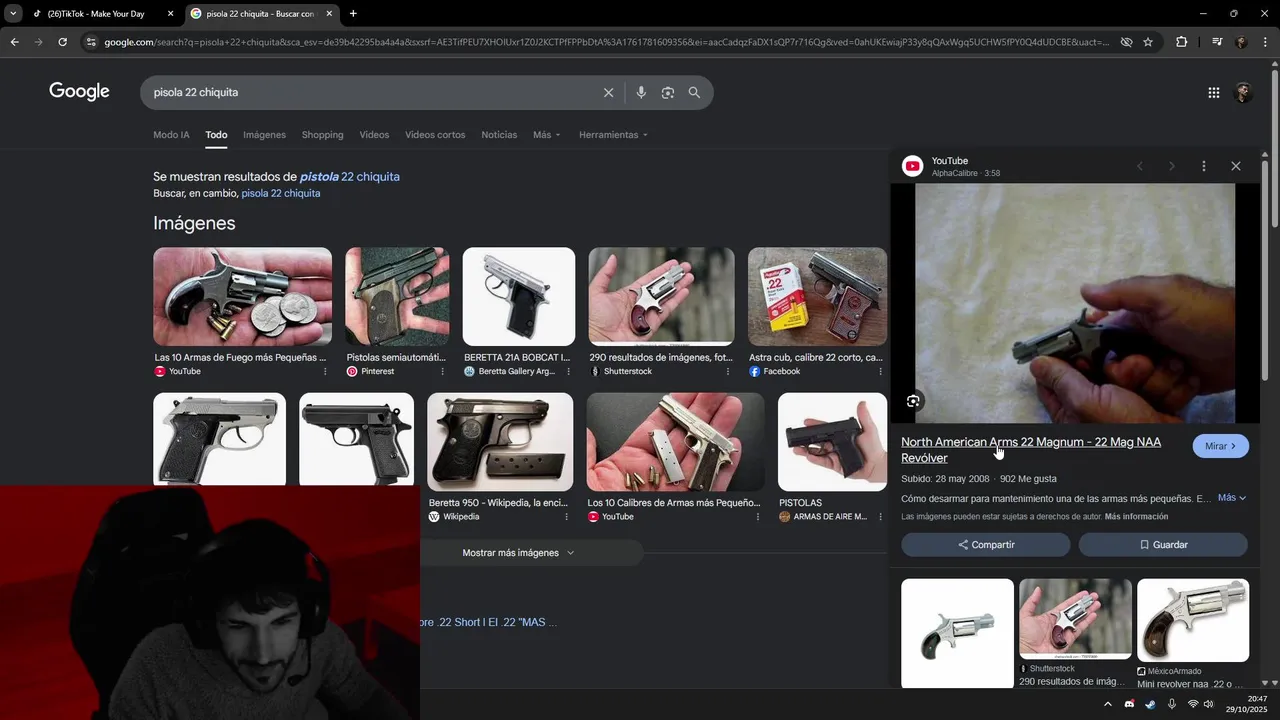The height and width of the screenshot is (720, 1280).
Task: Open the preview panel three-dot options menu
Action: [x=1204, y=166]
